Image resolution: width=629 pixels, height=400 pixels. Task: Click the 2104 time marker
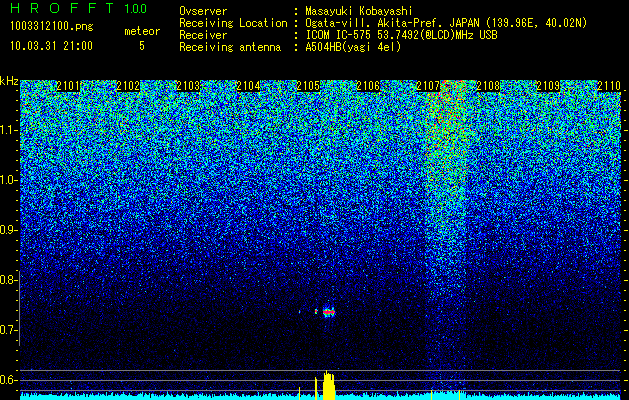click(248, 86)
